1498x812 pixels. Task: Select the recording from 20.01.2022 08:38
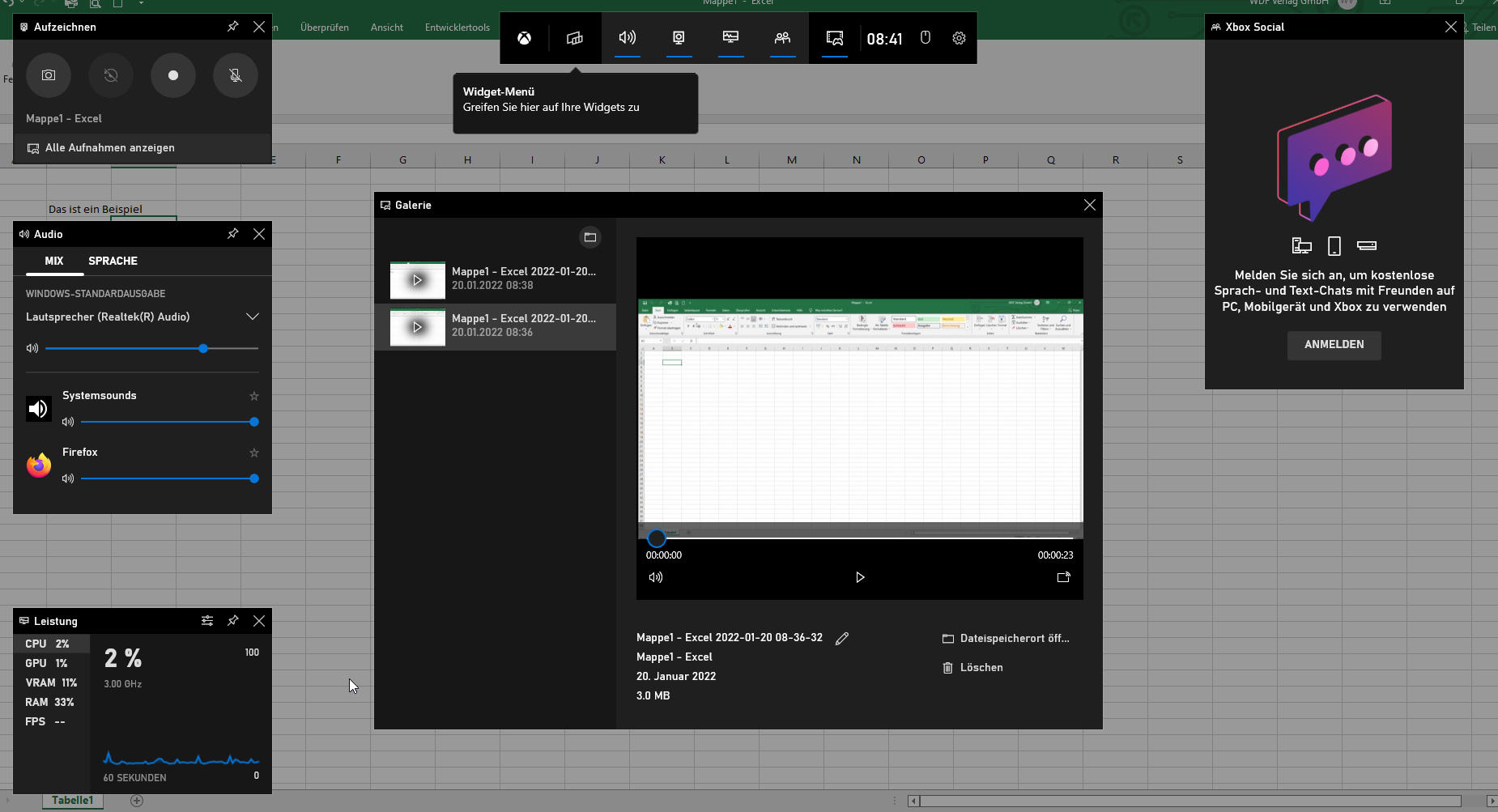(495, 279)
